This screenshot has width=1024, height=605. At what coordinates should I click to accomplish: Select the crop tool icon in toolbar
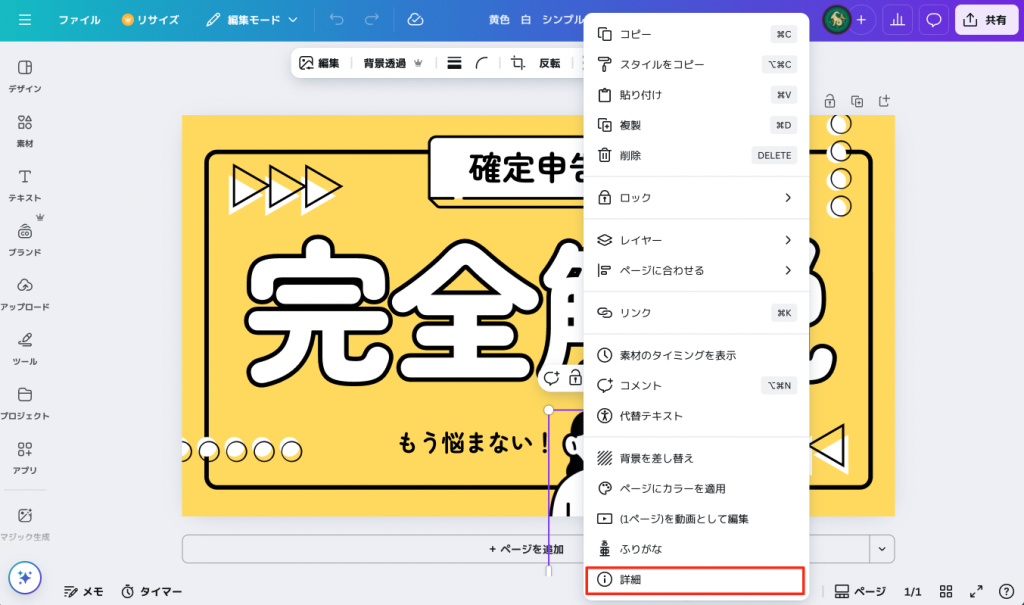(517, 63)
